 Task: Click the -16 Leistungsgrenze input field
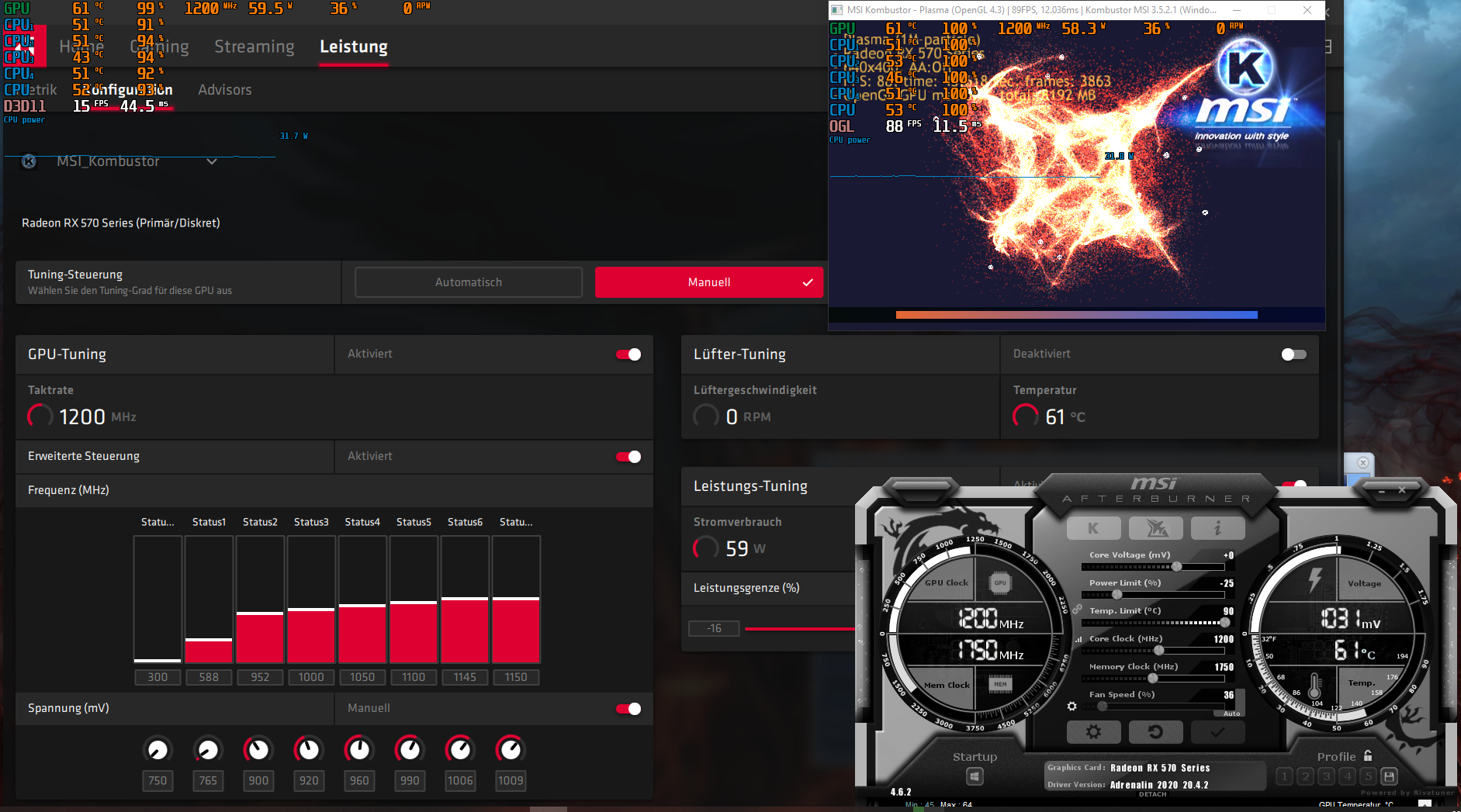[x=713, y=628]
